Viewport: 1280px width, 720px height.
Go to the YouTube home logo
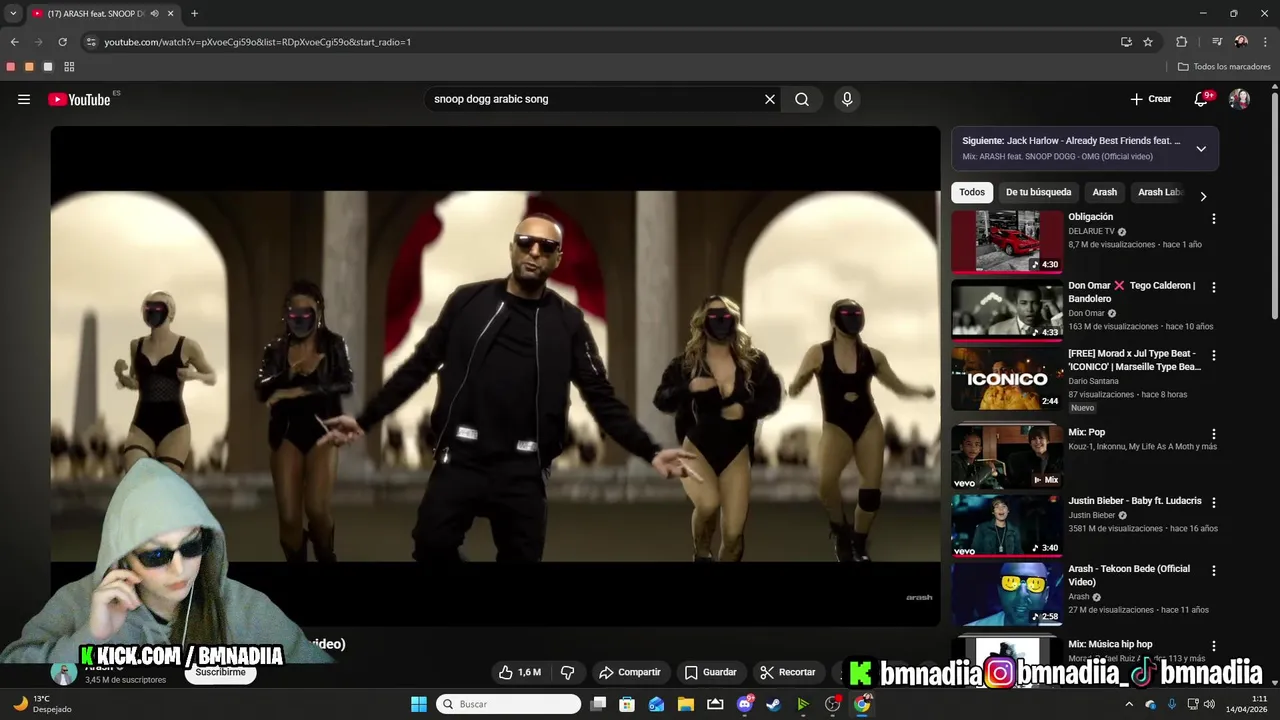[79, 99]
